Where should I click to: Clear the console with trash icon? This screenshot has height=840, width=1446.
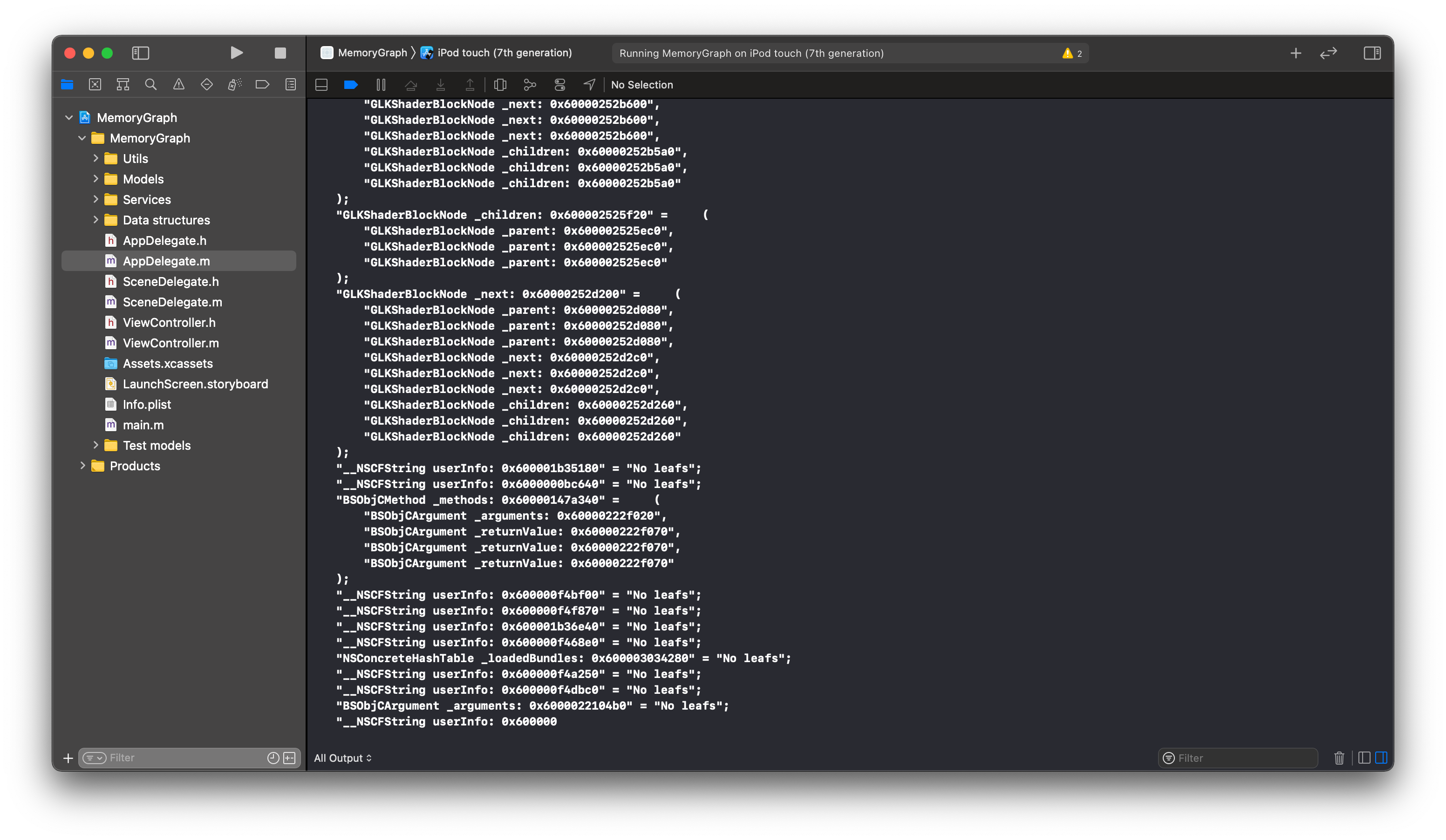(1339, 758)
